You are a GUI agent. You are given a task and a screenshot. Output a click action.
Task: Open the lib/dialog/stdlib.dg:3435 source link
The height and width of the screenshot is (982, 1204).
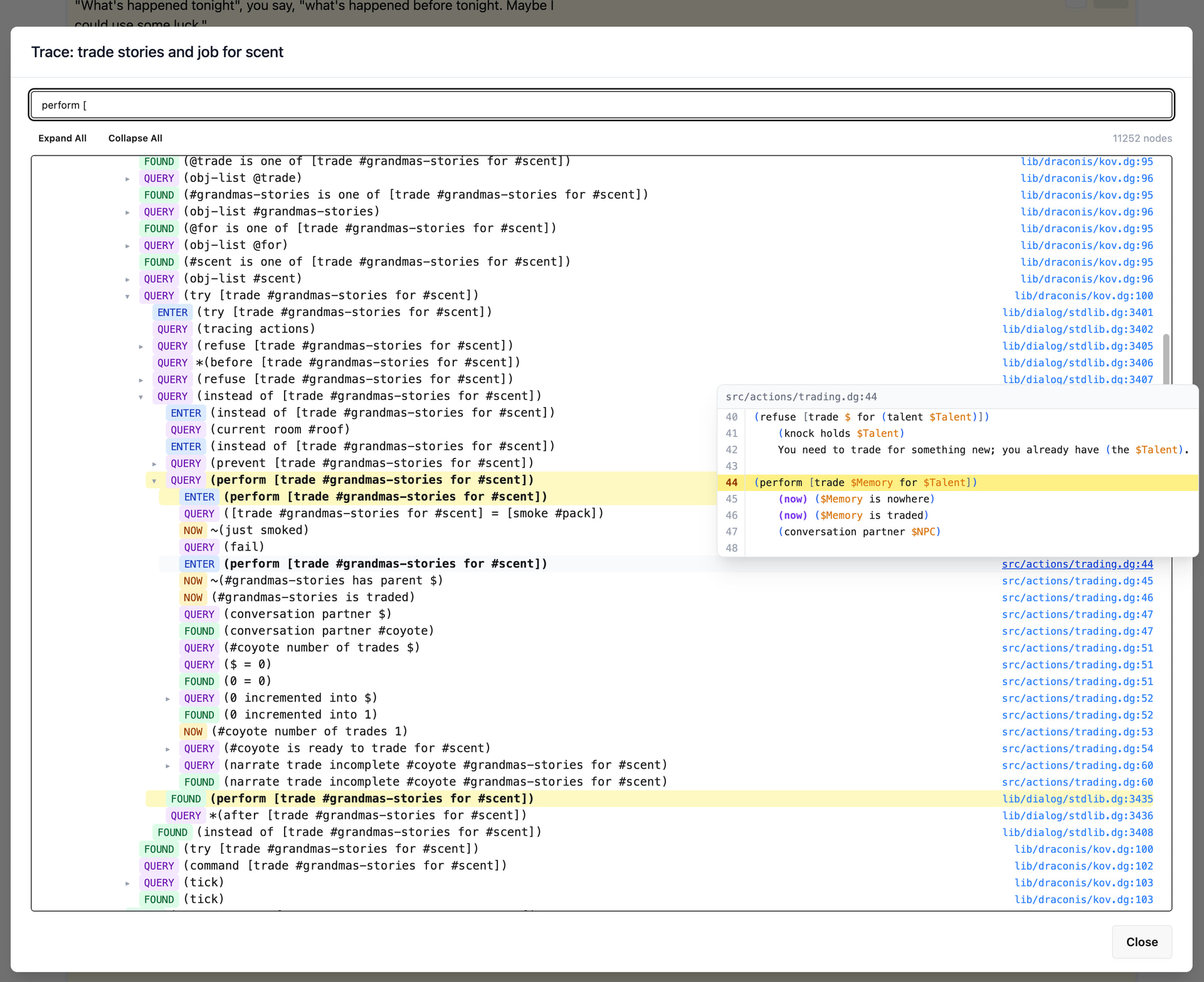pos(1077,799)
